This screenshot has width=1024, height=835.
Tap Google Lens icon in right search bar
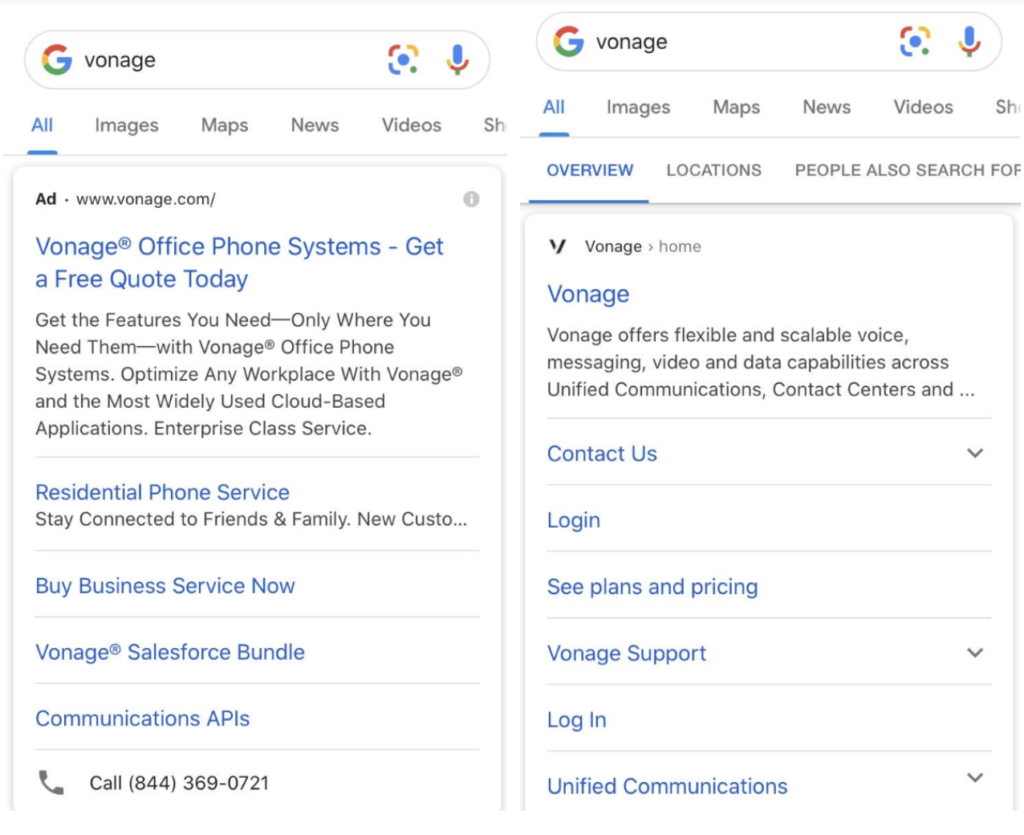coord(914,41)
